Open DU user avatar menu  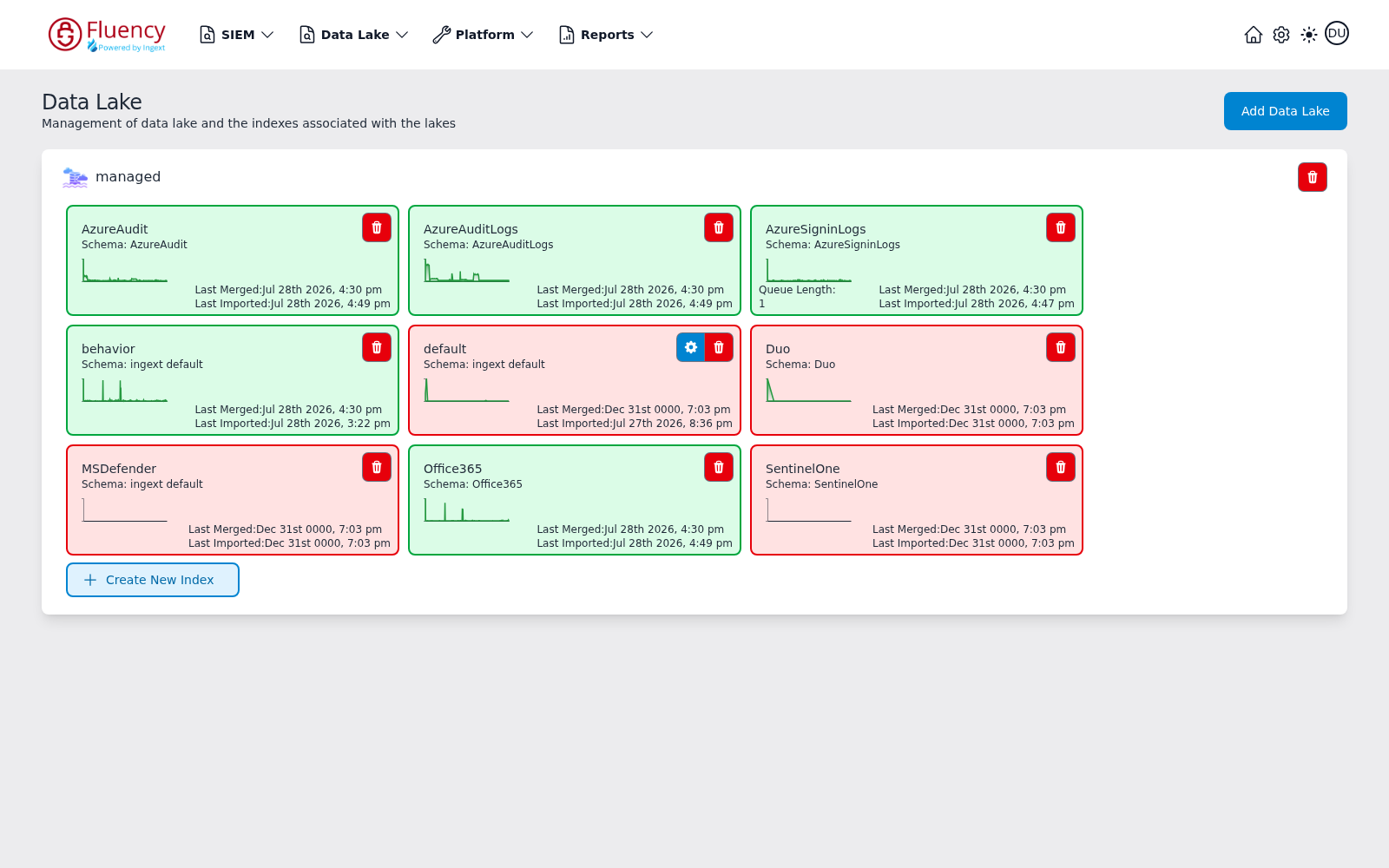point(1337,34)
